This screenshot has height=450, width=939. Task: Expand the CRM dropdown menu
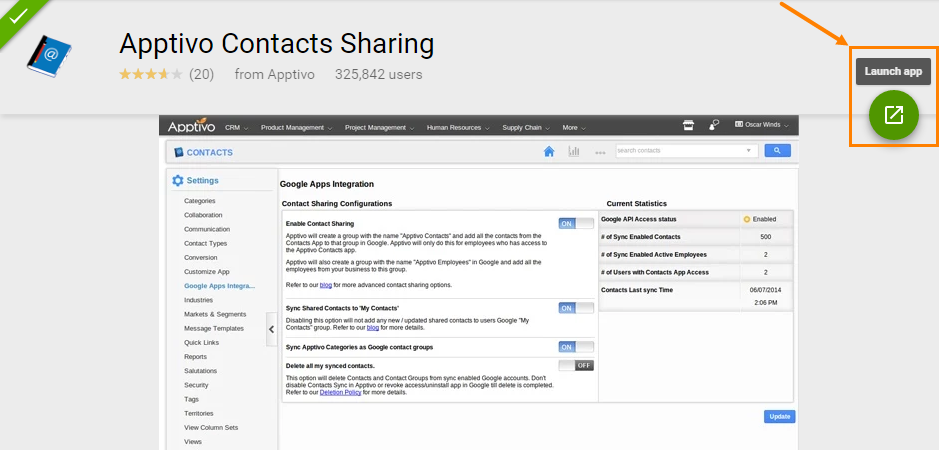pyautogui.click(x=236, y=127)
